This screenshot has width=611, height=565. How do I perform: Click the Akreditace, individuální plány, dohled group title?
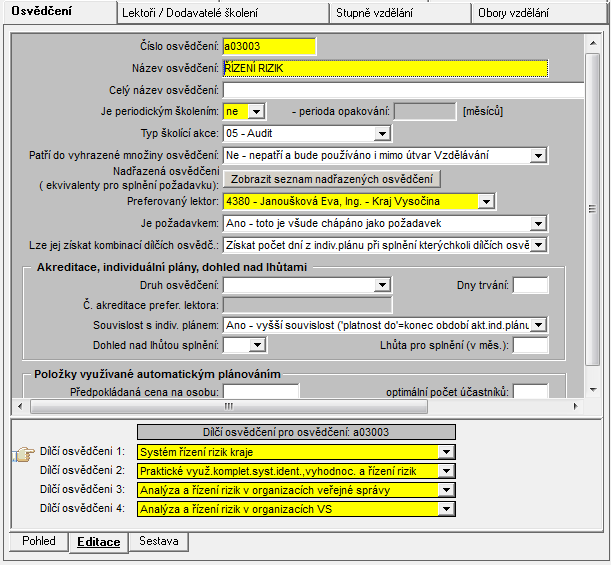tap(172, 267)
